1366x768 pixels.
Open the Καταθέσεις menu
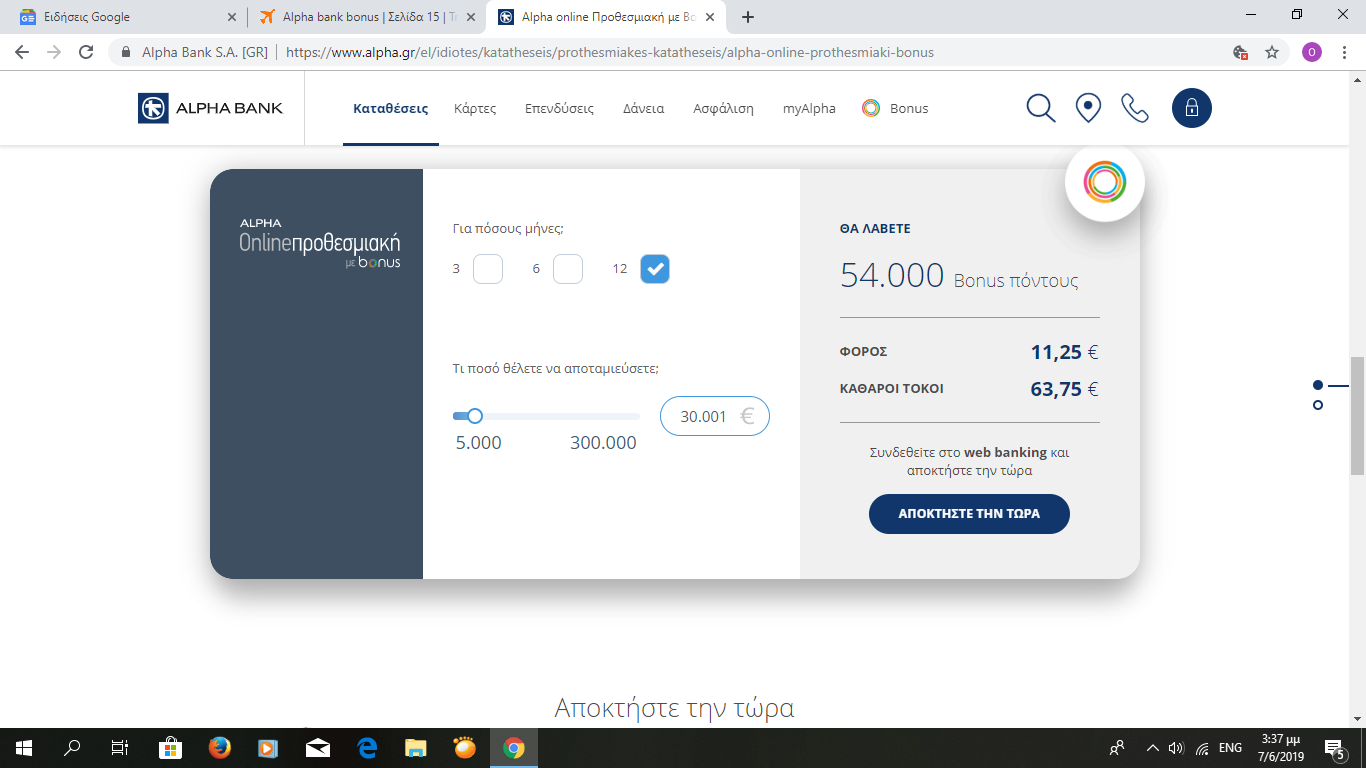click(390, 109)
